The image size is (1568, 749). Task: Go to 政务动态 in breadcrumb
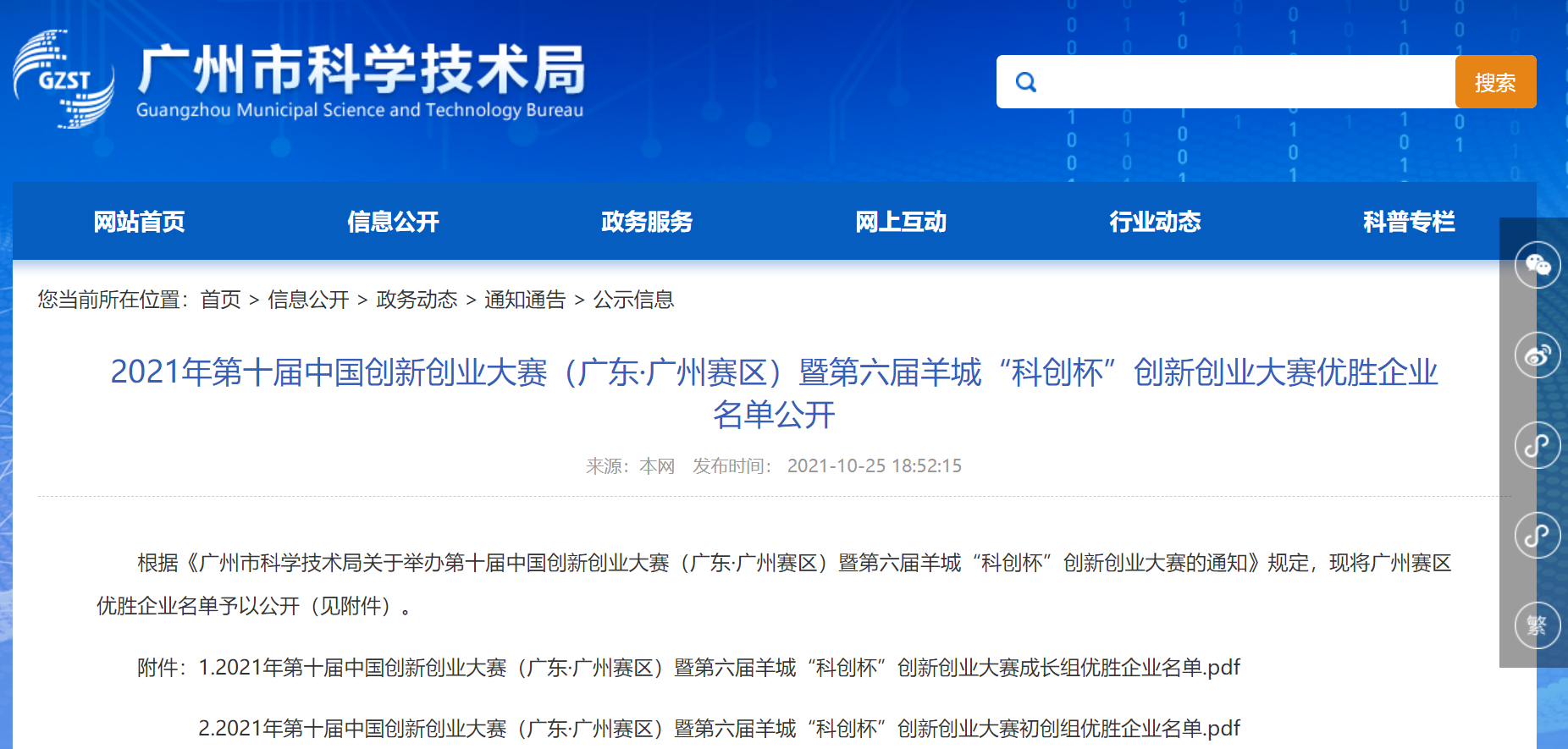point(417,300)
